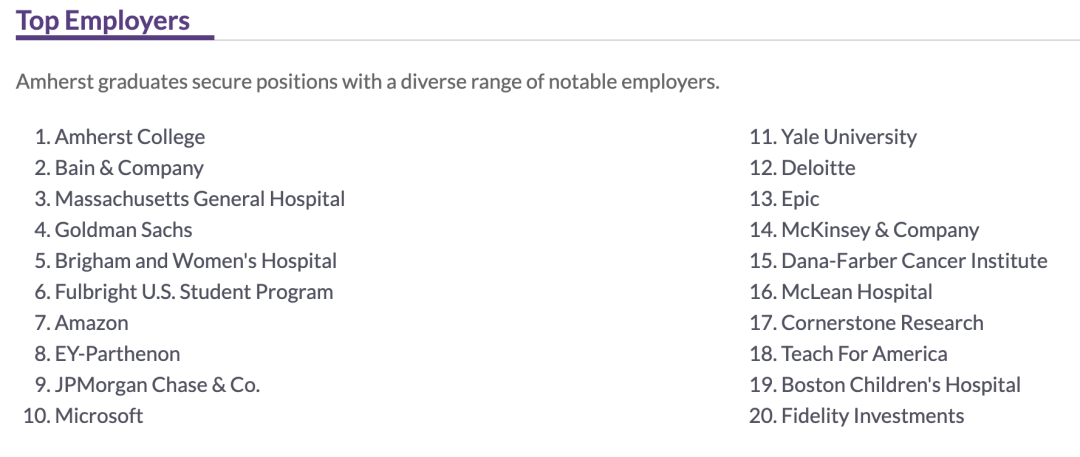
Task: Select Cornerstone Research list item
Action: pos(882,323)
